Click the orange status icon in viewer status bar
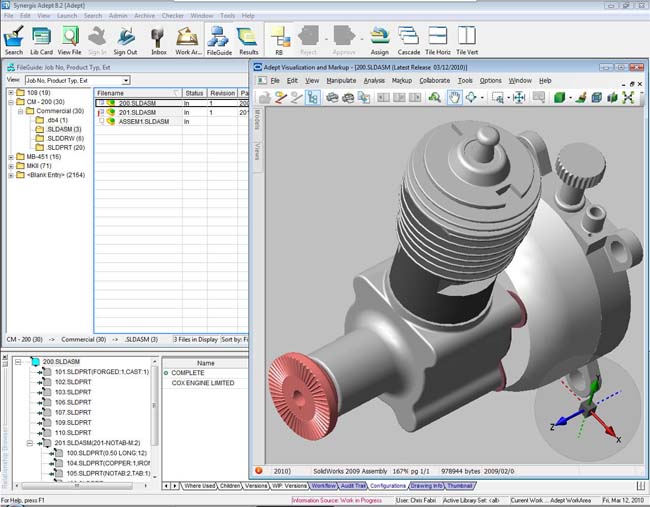The image size is (650, 507). point(259,471)
